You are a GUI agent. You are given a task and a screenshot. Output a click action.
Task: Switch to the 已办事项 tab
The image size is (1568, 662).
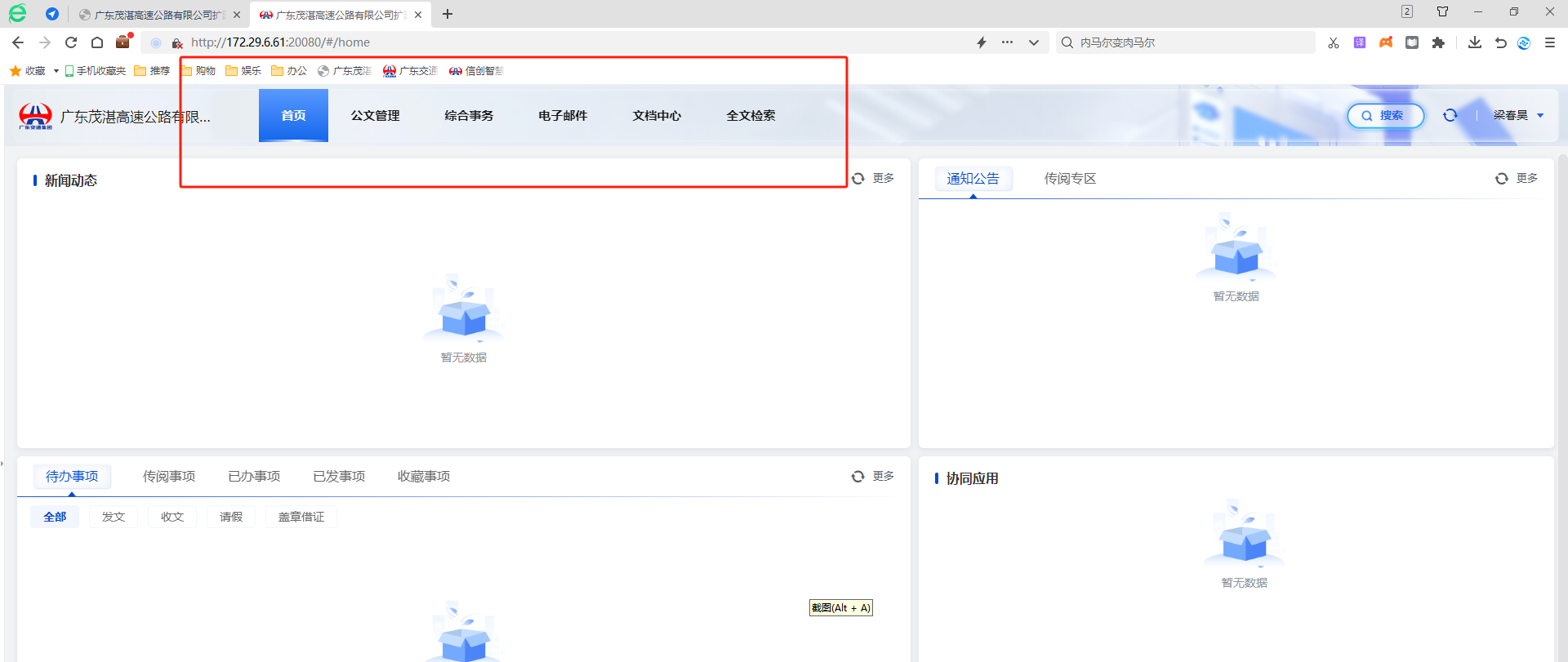(254, 477)
